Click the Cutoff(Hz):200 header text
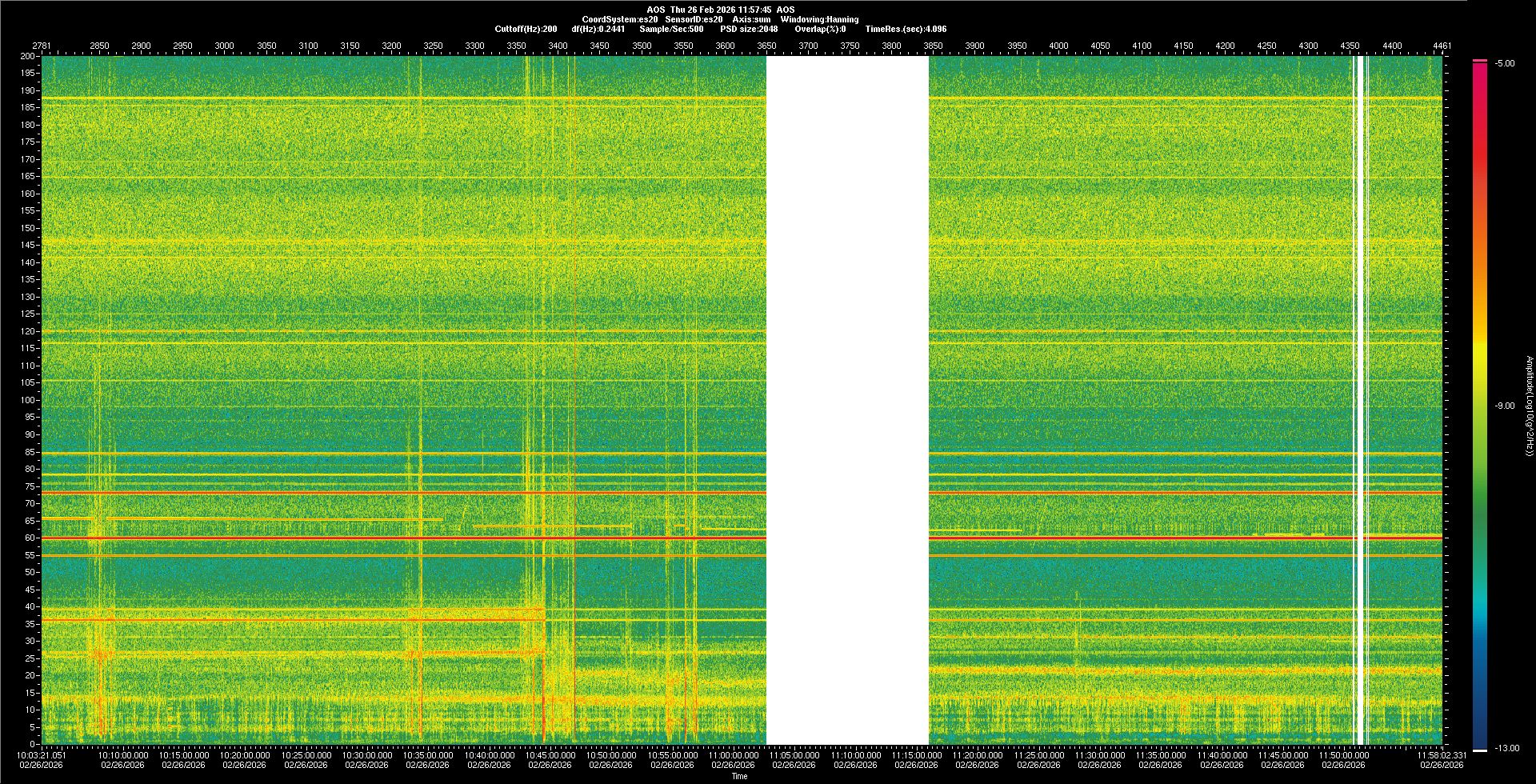1536x784 pixels. coord(526,29)
